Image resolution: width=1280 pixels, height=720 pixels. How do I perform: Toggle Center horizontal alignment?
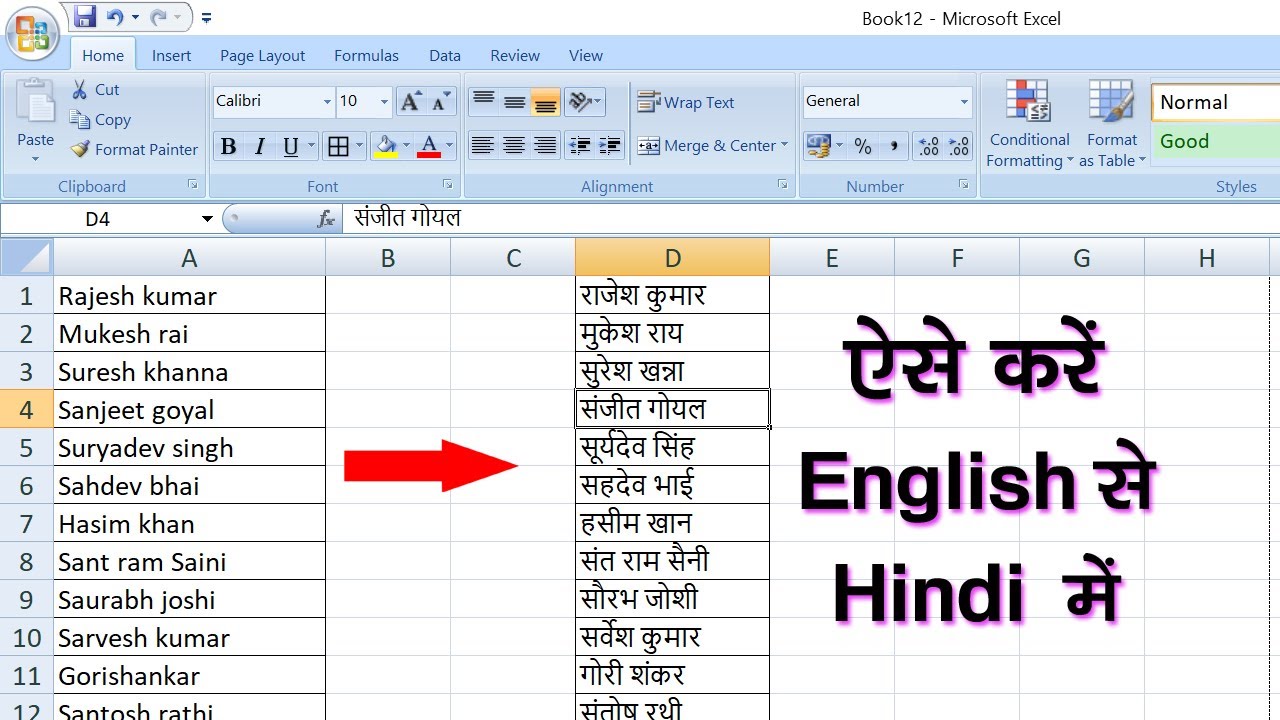(x=514, y=146)
